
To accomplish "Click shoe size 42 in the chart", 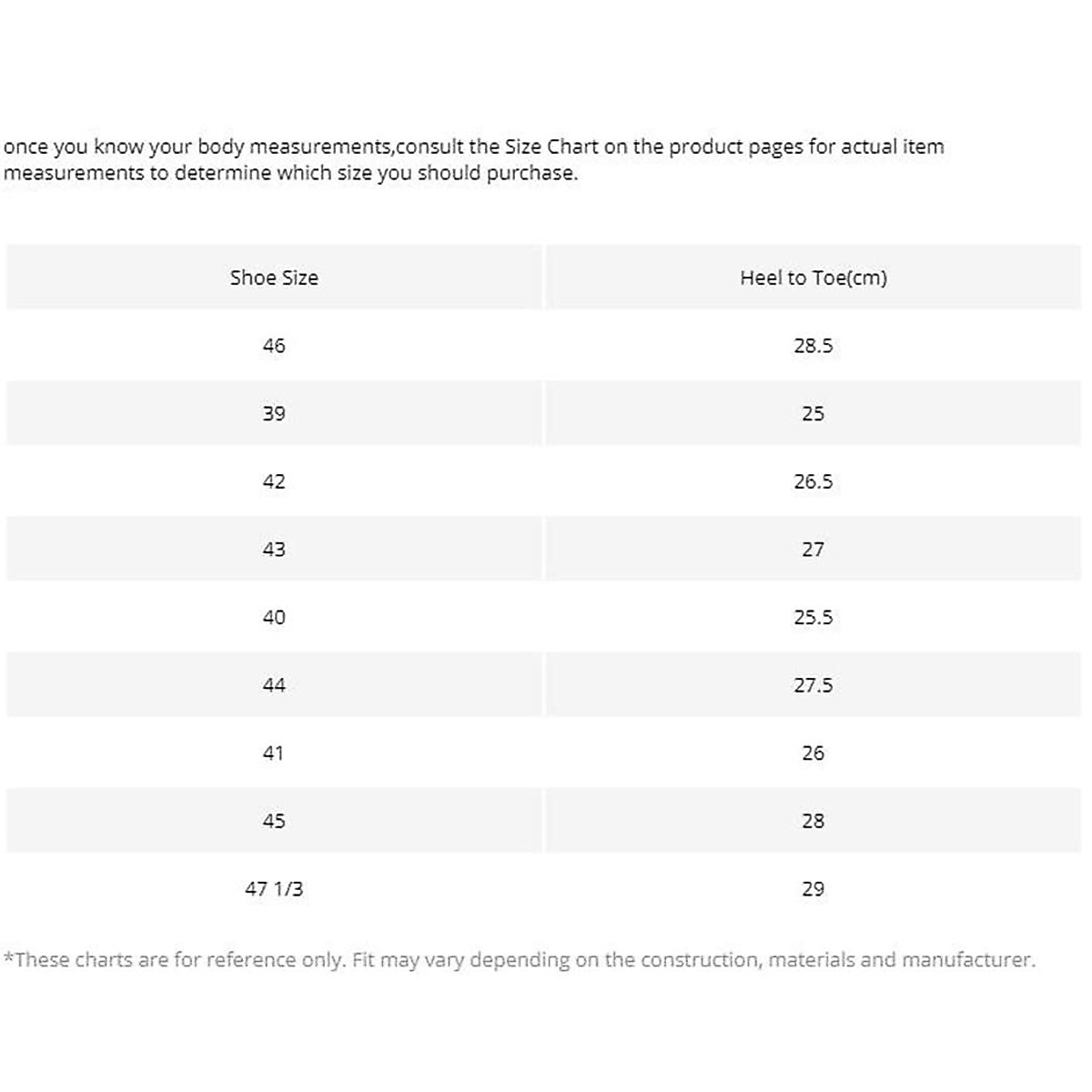I will click(274, 481).
